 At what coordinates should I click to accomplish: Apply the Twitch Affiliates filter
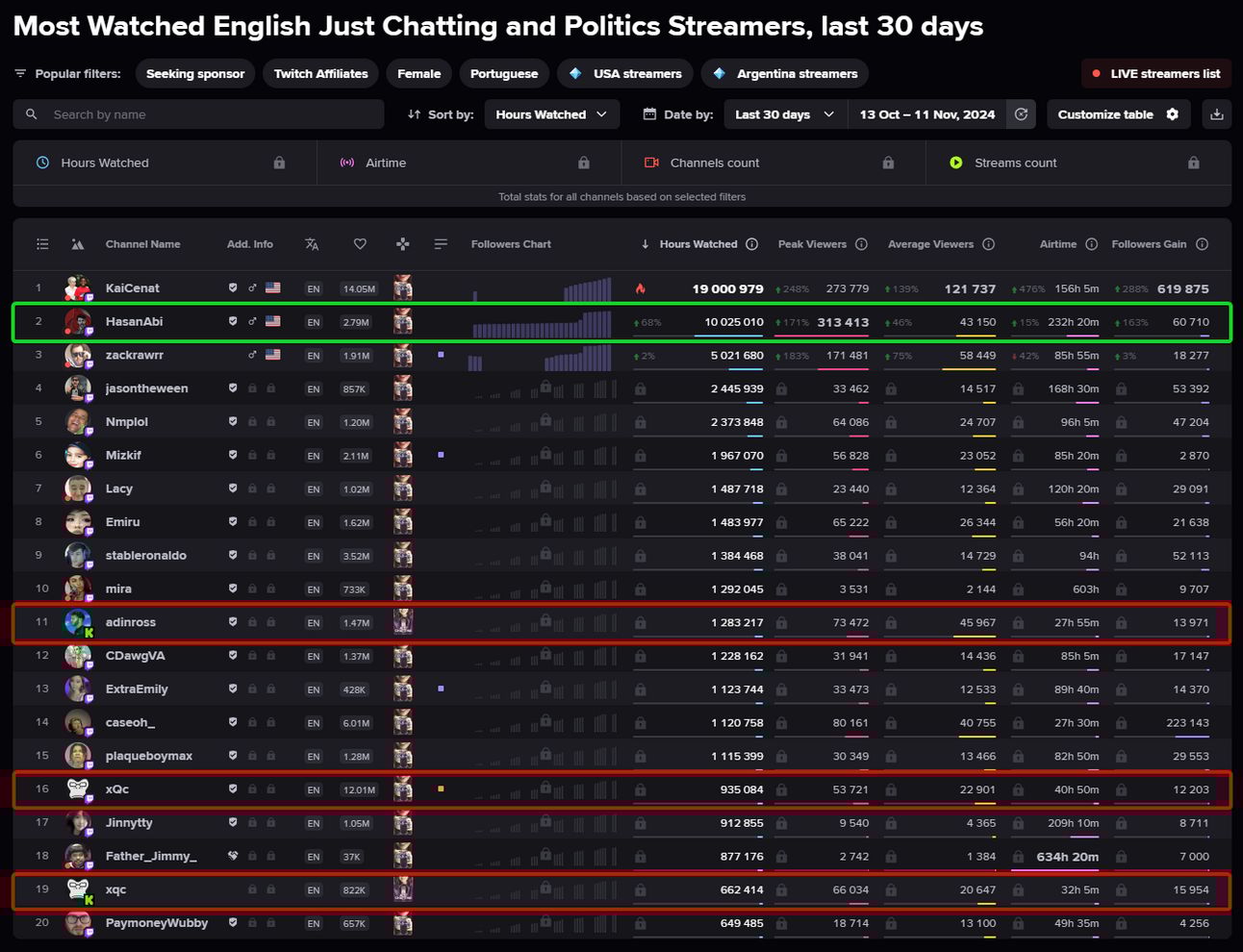click(x=321, y=74)
